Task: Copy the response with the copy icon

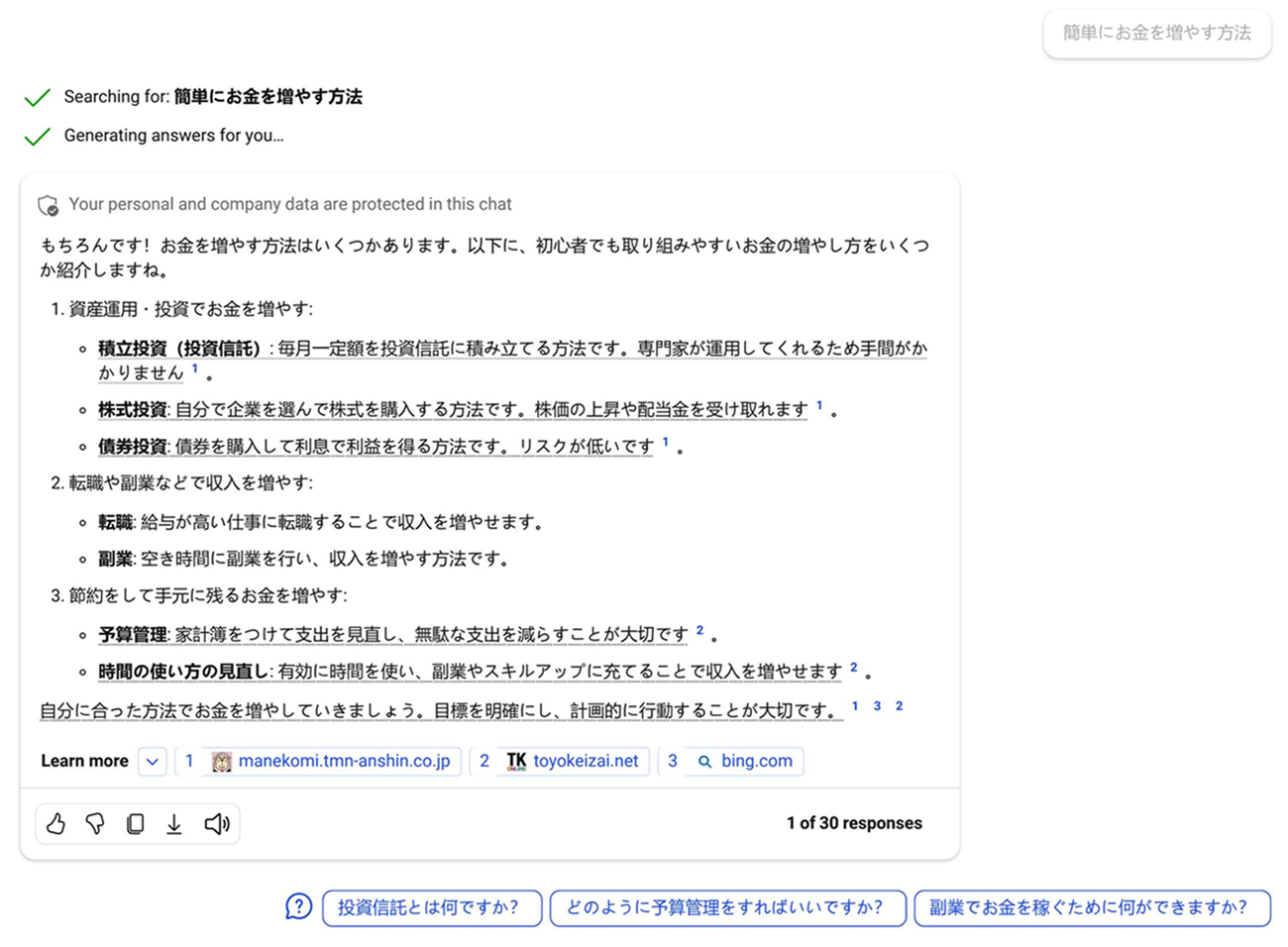Action: point(135,823)
